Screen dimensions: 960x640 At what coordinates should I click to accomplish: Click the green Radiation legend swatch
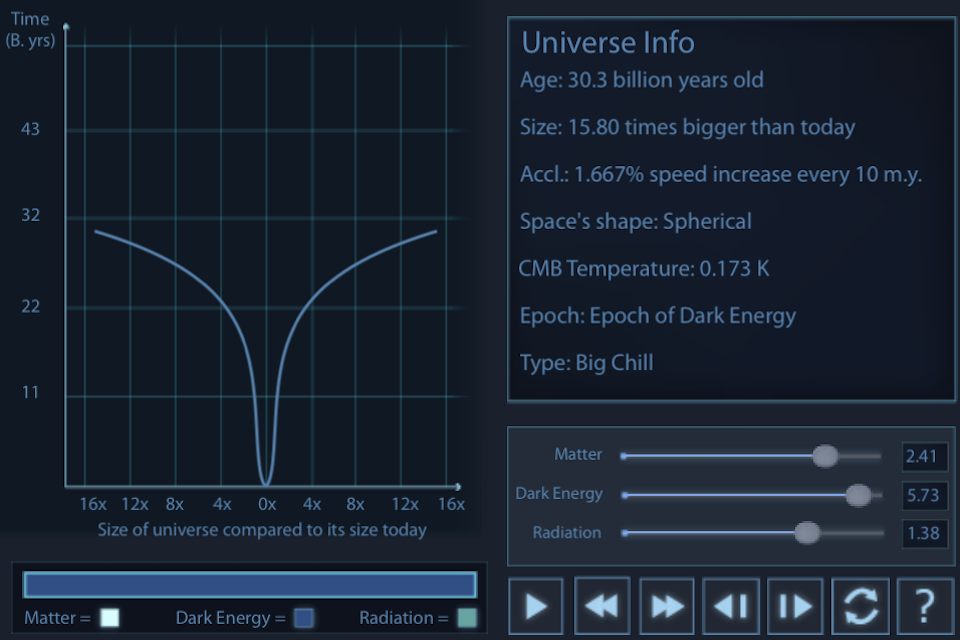click(467, 617)
